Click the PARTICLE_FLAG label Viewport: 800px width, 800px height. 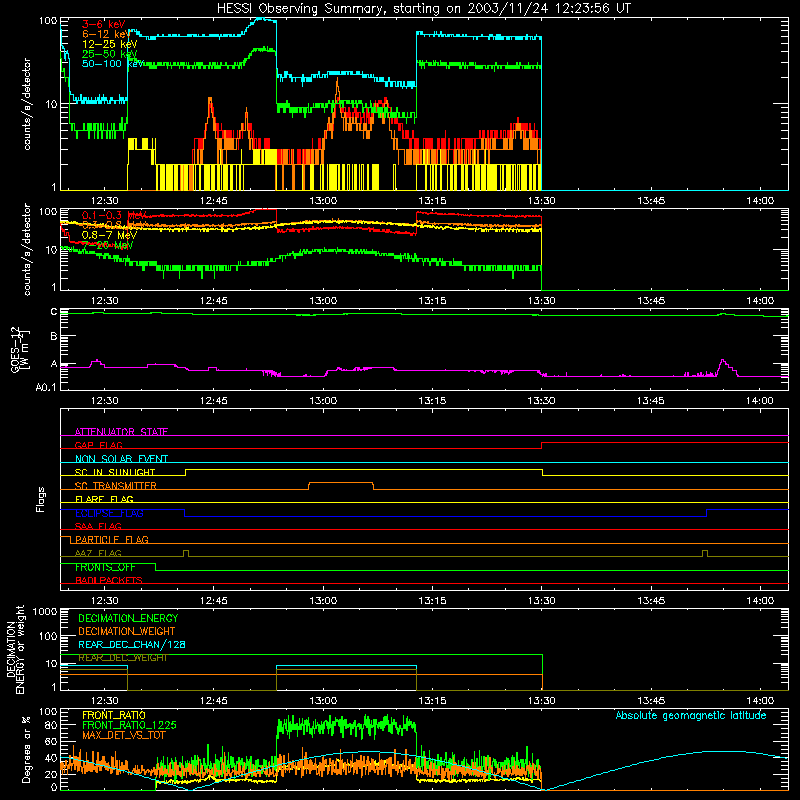pyautogui.click(x=112, y=540)
